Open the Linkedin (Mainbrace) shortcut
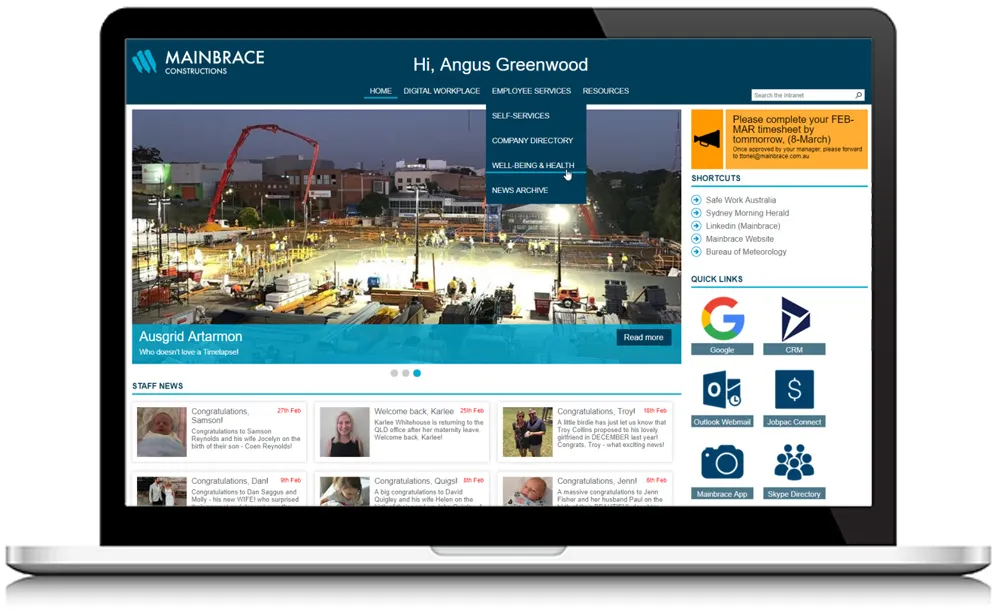The image size is (1000, 616). 743,226
